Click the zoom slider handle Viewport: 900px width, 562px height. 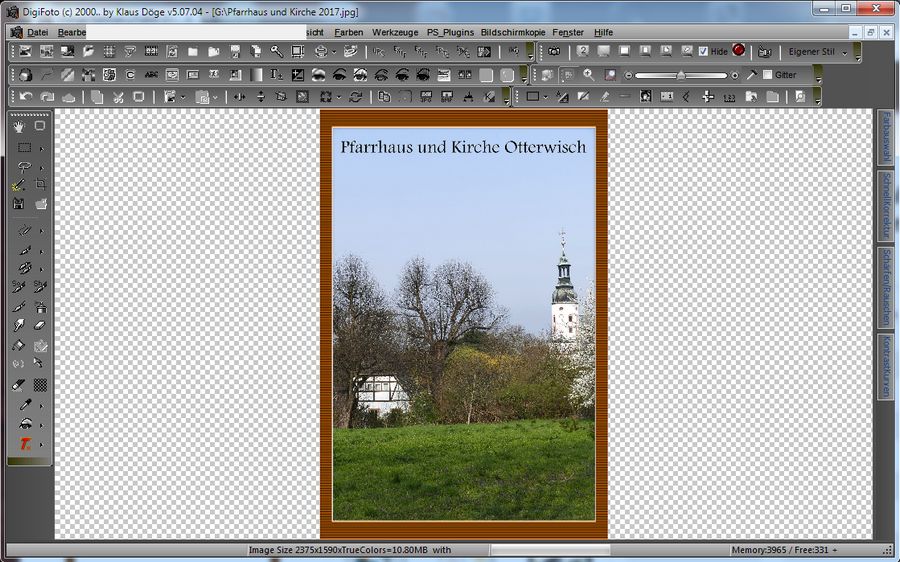(x=680, y=75)
